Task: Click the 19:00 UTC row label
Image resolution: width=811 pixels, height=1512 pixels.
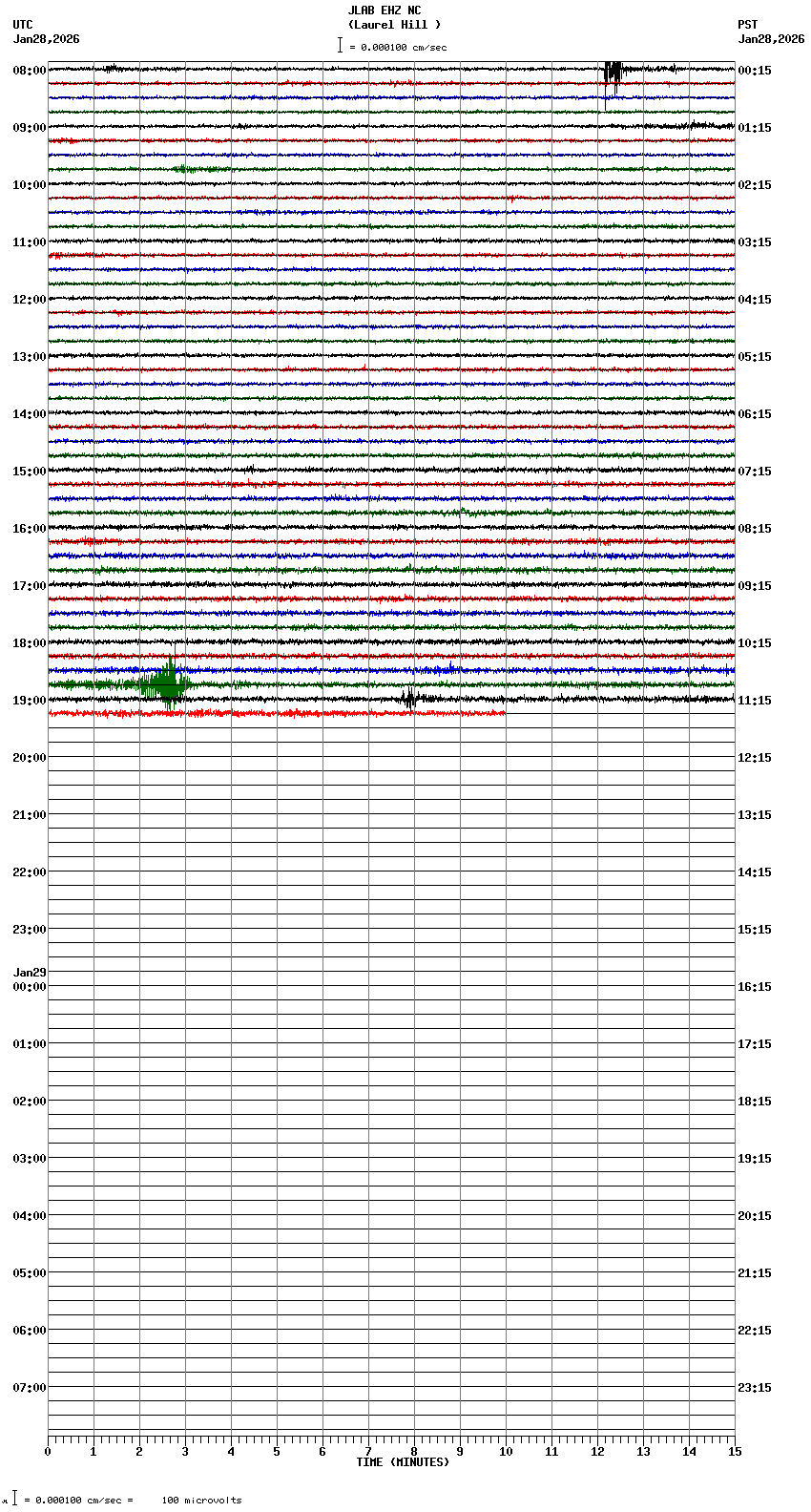Action: click(x=30, y=701)
